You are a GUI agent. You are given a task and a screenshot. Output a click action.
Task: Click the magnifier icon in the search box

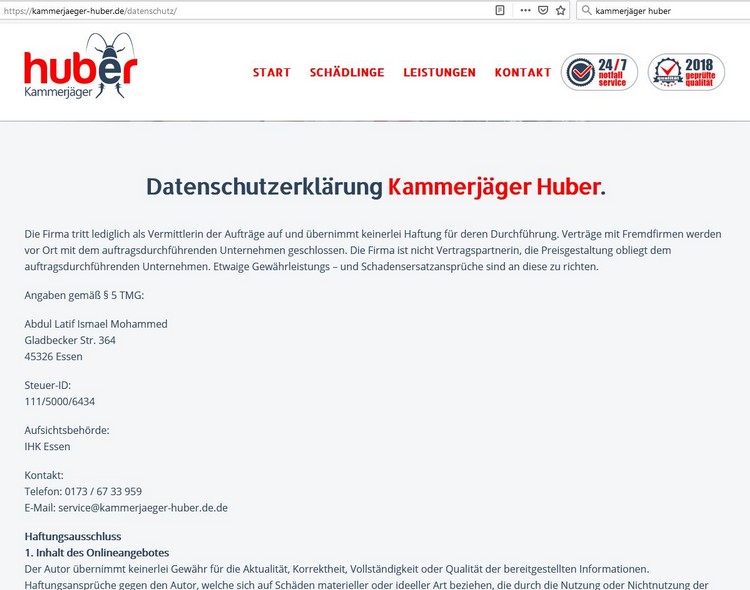[586, 10]
